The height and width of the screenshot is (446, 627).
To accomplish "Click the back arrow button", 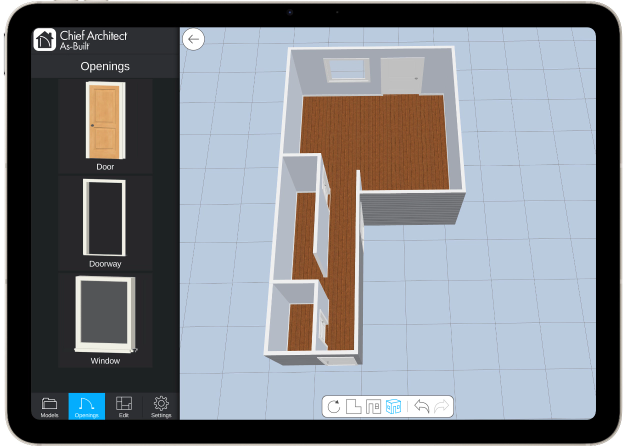I will [x=194, y=39].
